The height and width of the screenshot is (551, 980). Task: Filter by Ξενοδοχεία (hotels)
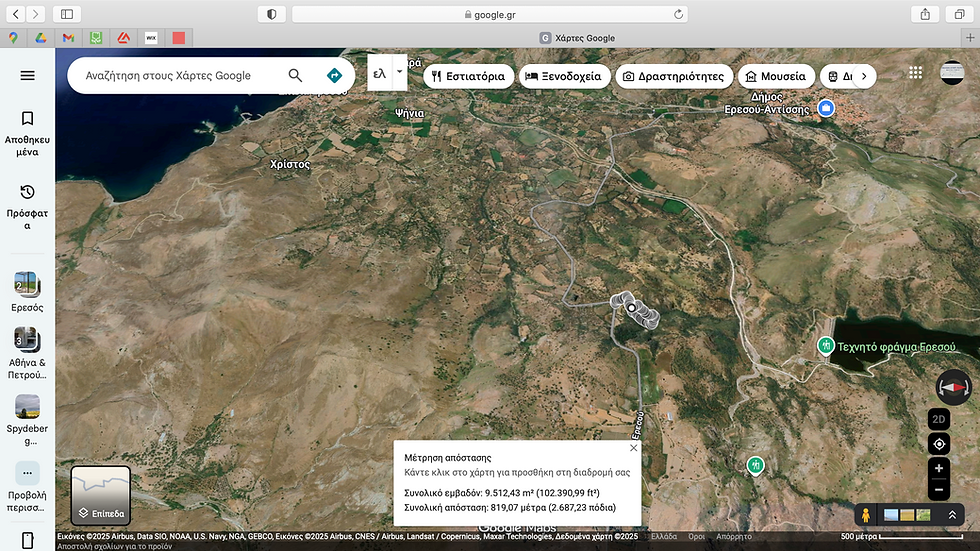click(x=564, y=76)
